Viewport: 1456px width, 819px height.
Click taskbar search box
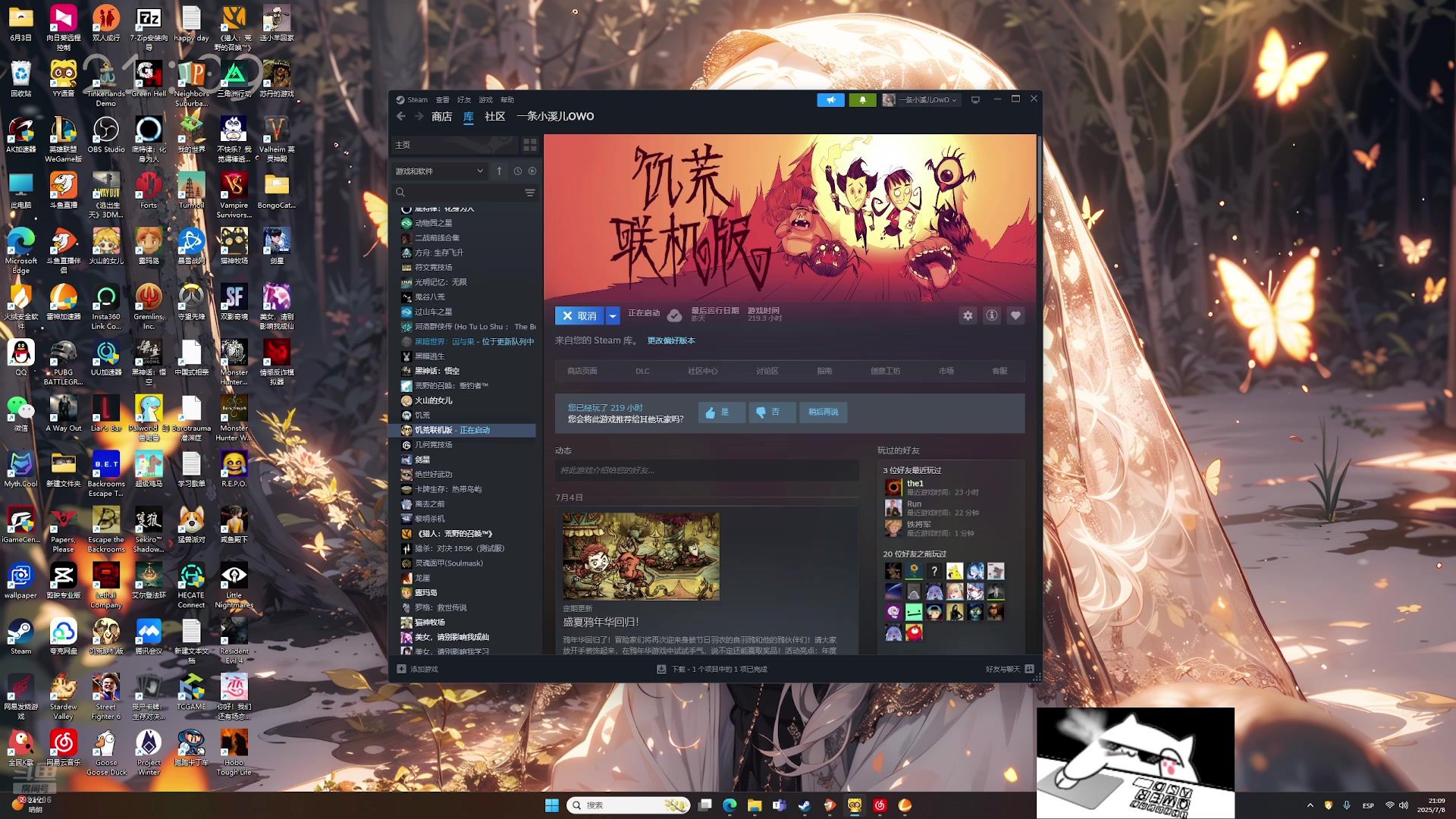628,805
